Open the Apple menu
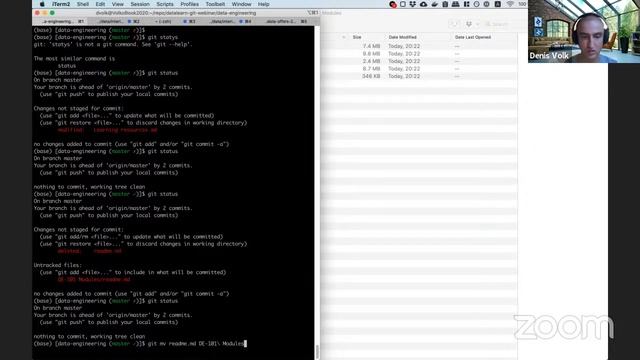Image resolution: width=640 pixels, height=360 pixels. tap(42, 4)
